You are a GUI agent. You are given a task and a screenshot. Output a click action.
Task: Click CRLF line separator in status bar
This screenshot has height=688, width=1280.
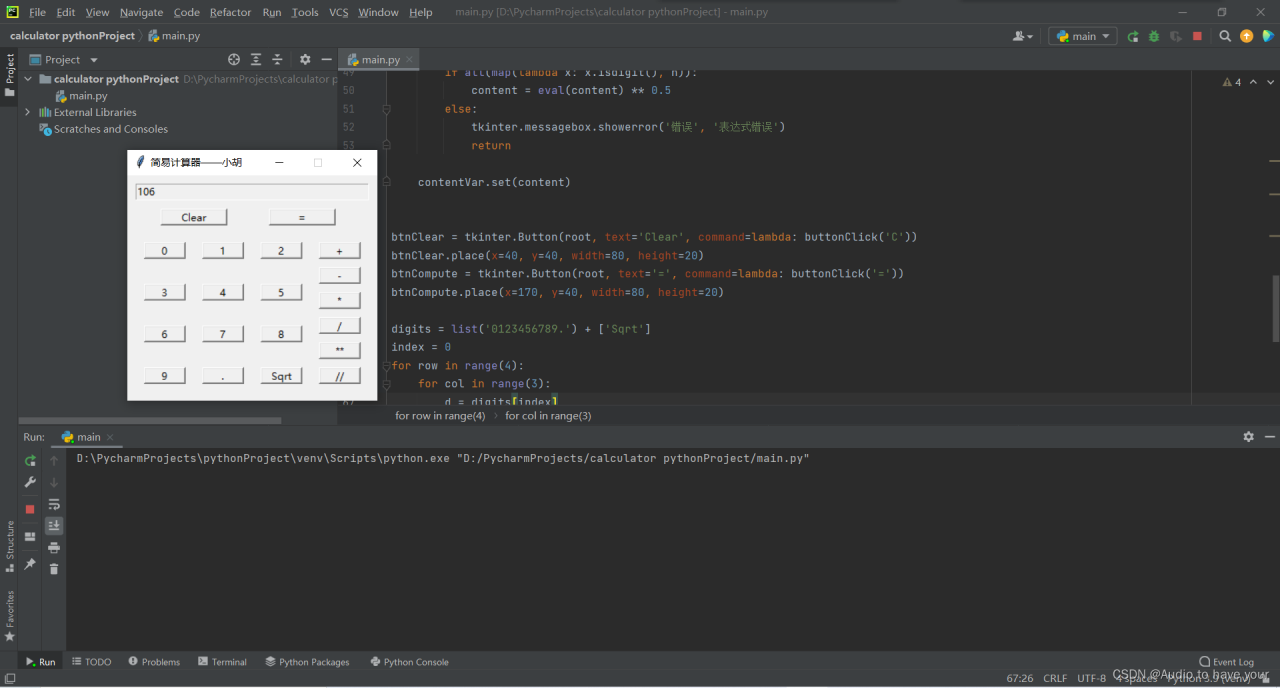pos(1055,678)
